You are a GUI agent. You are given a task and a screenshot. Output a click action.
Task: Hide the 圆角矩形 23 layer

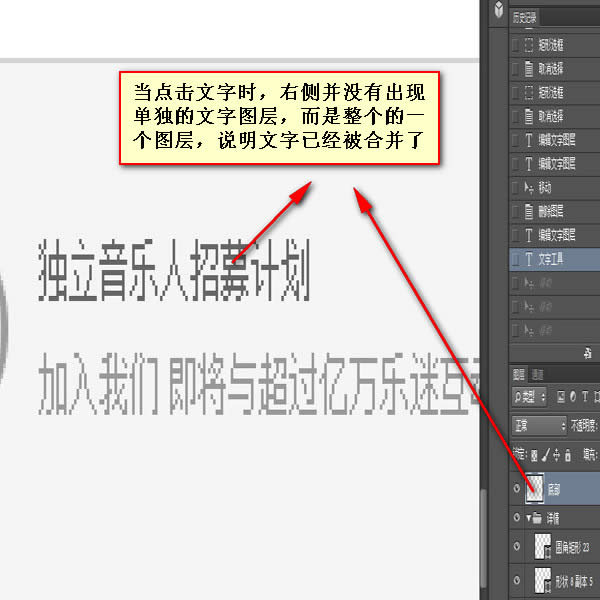(517, 546)
